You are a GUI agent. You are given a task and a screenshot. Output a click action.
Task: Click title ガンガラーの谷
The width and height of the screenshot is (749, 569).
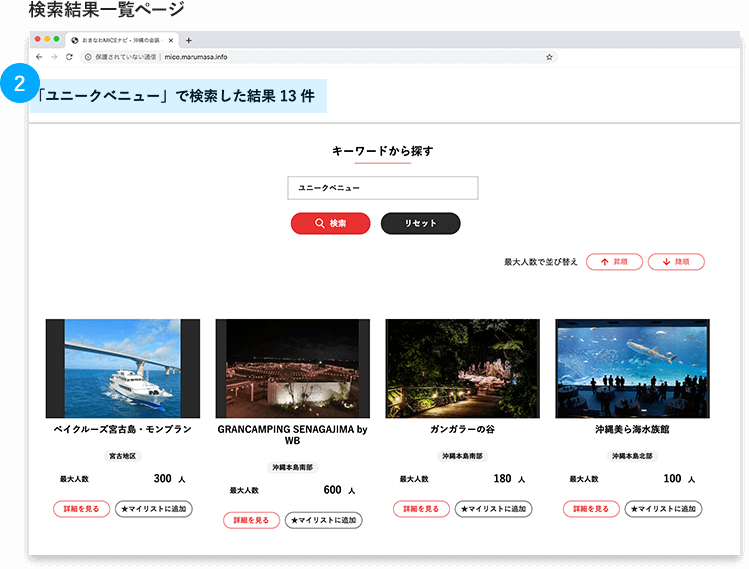[462, 429]
